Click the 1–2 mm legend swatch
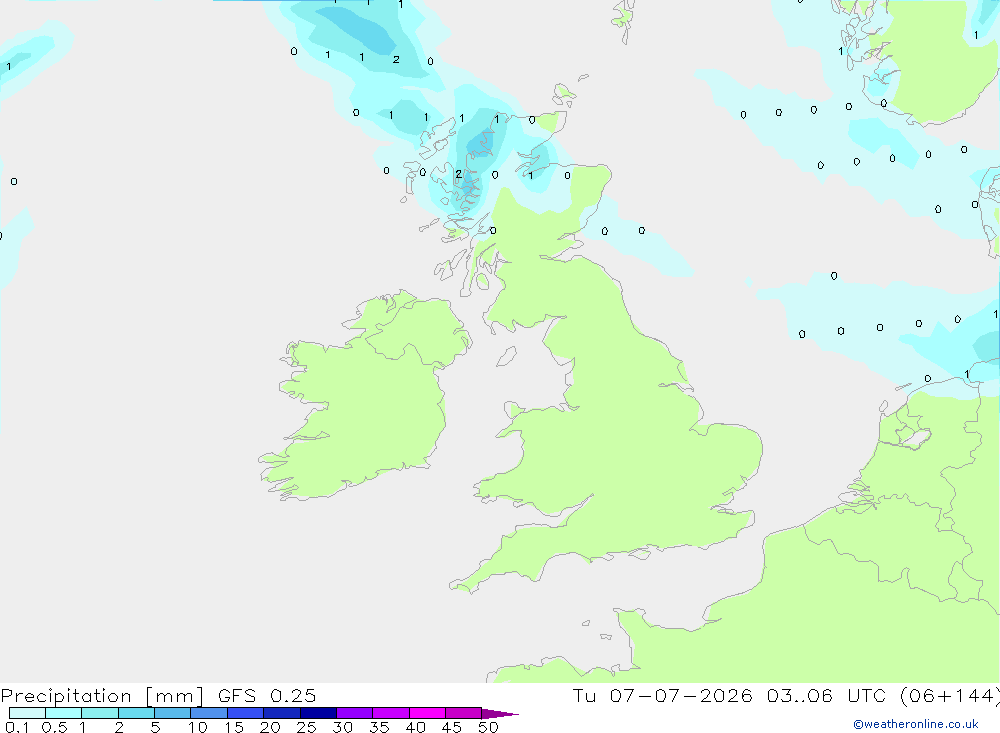Screen dimensions: 1000x733 100,713
